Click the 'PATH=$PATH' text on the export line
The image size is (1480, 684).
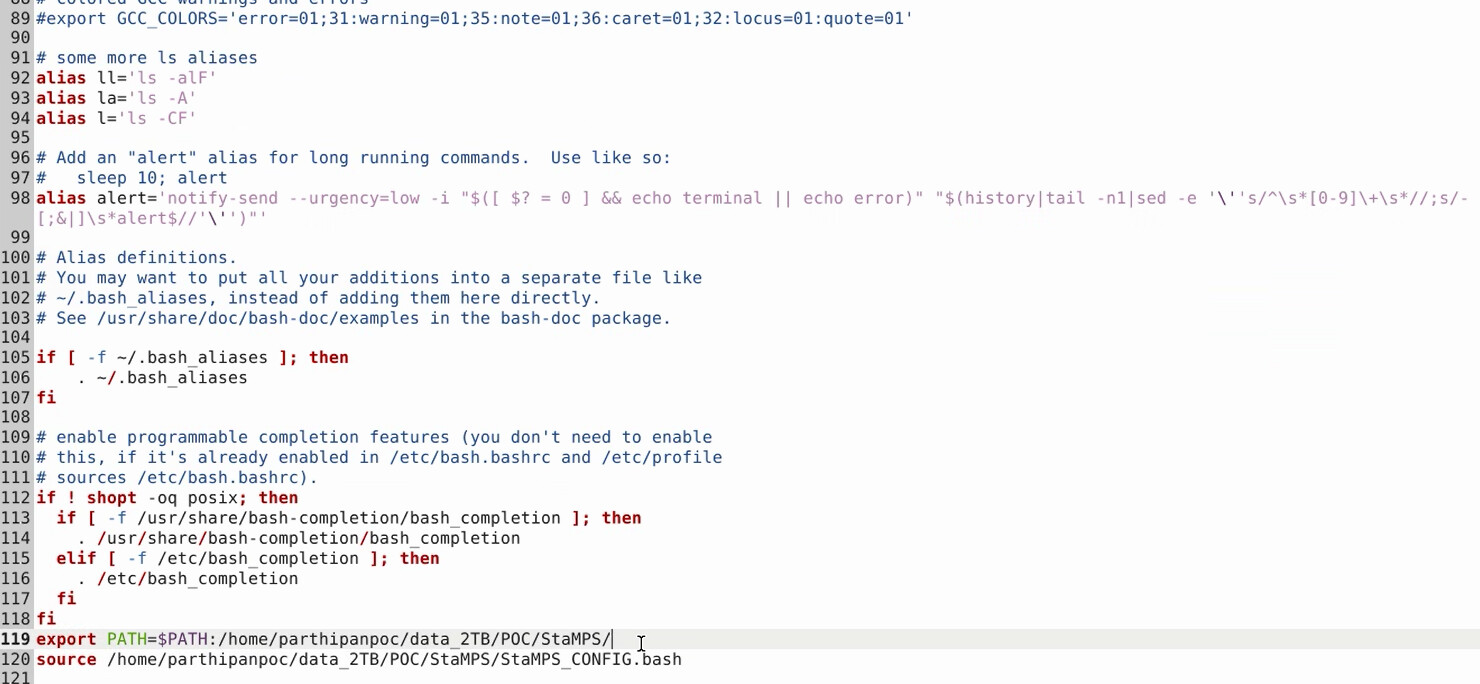pos(156,639)
